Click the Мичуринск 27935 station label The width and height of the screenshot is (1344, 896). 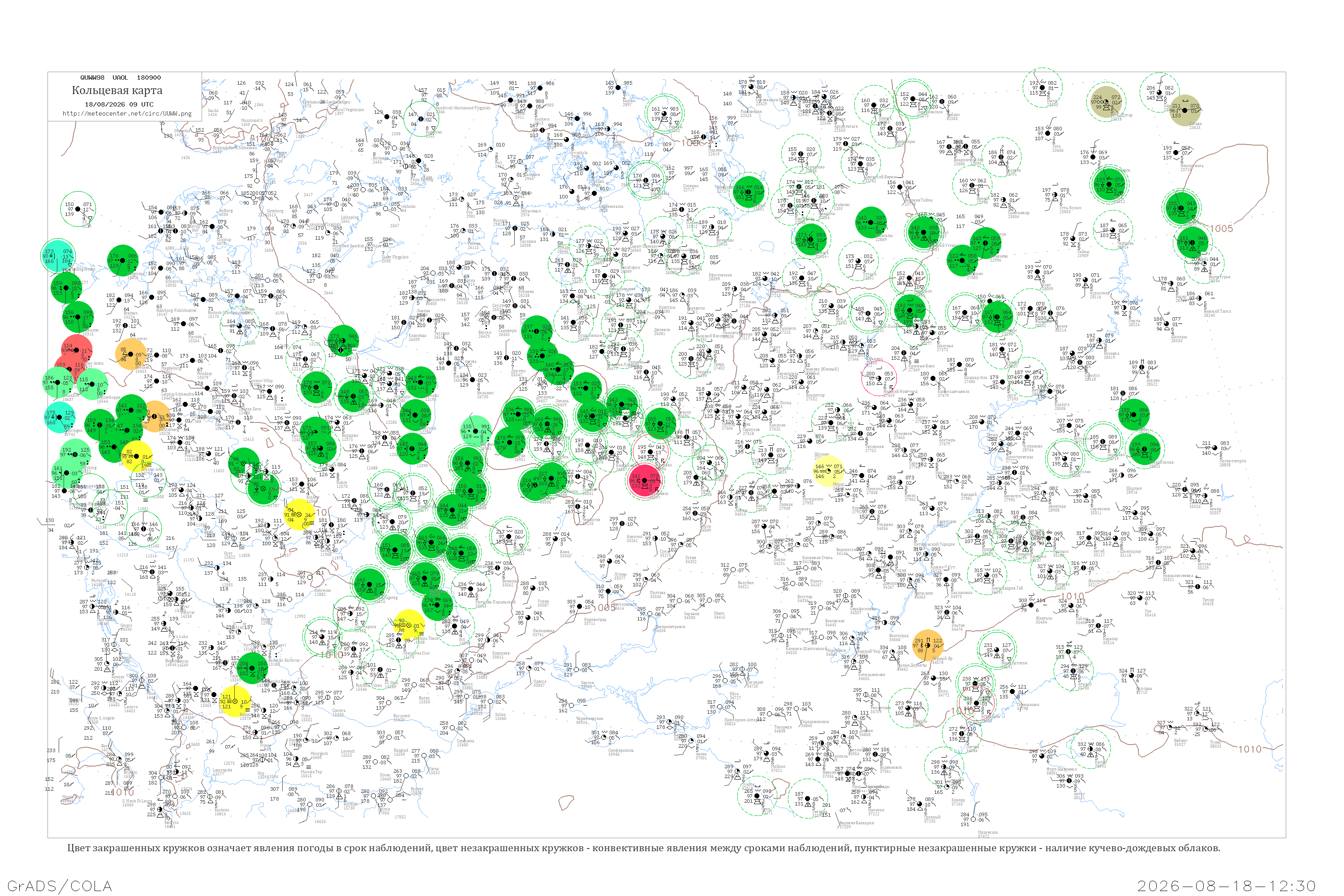813,501
